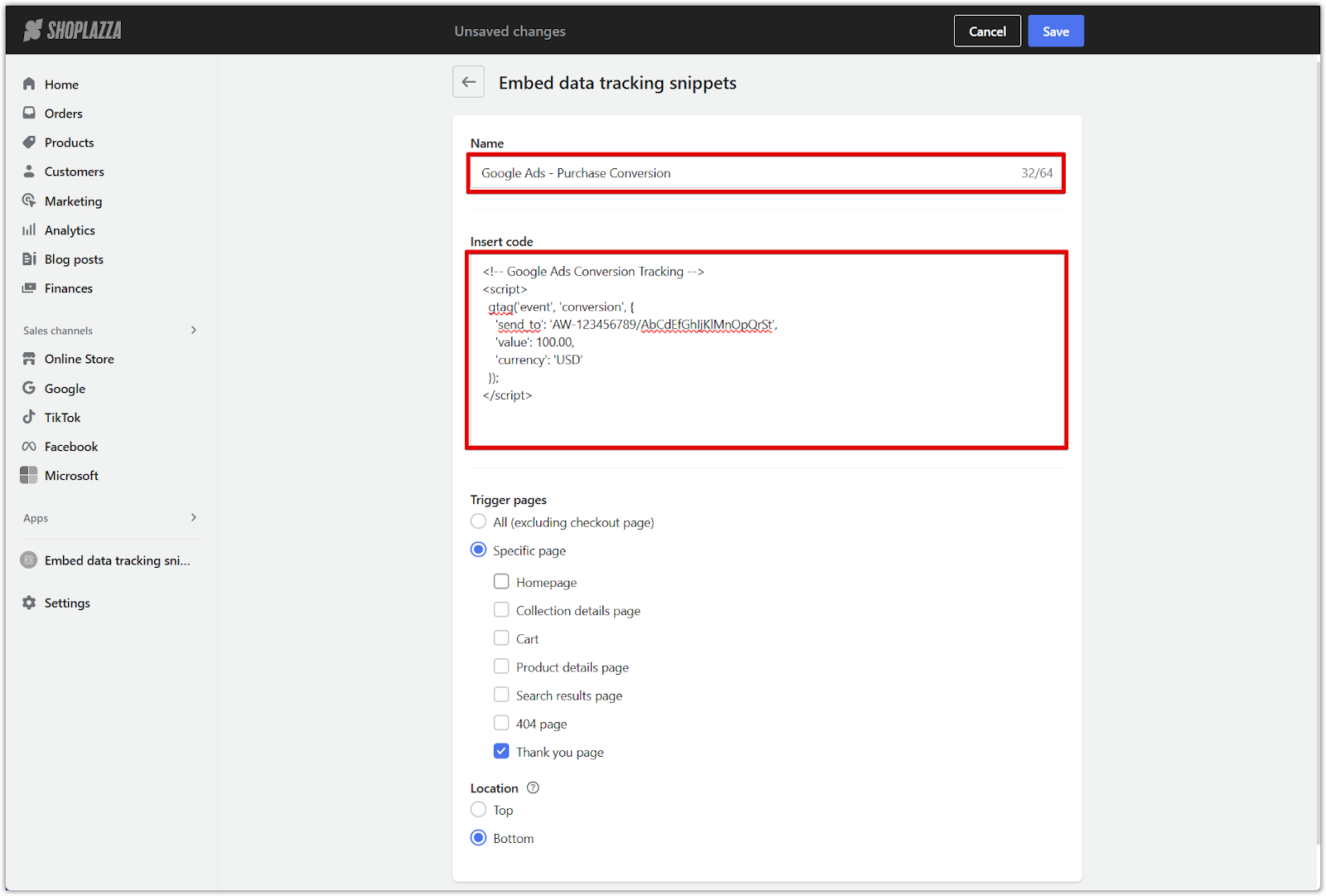Click the Blog posts icon
Screen dimensions: 1326x896
(x=29, y=259)
